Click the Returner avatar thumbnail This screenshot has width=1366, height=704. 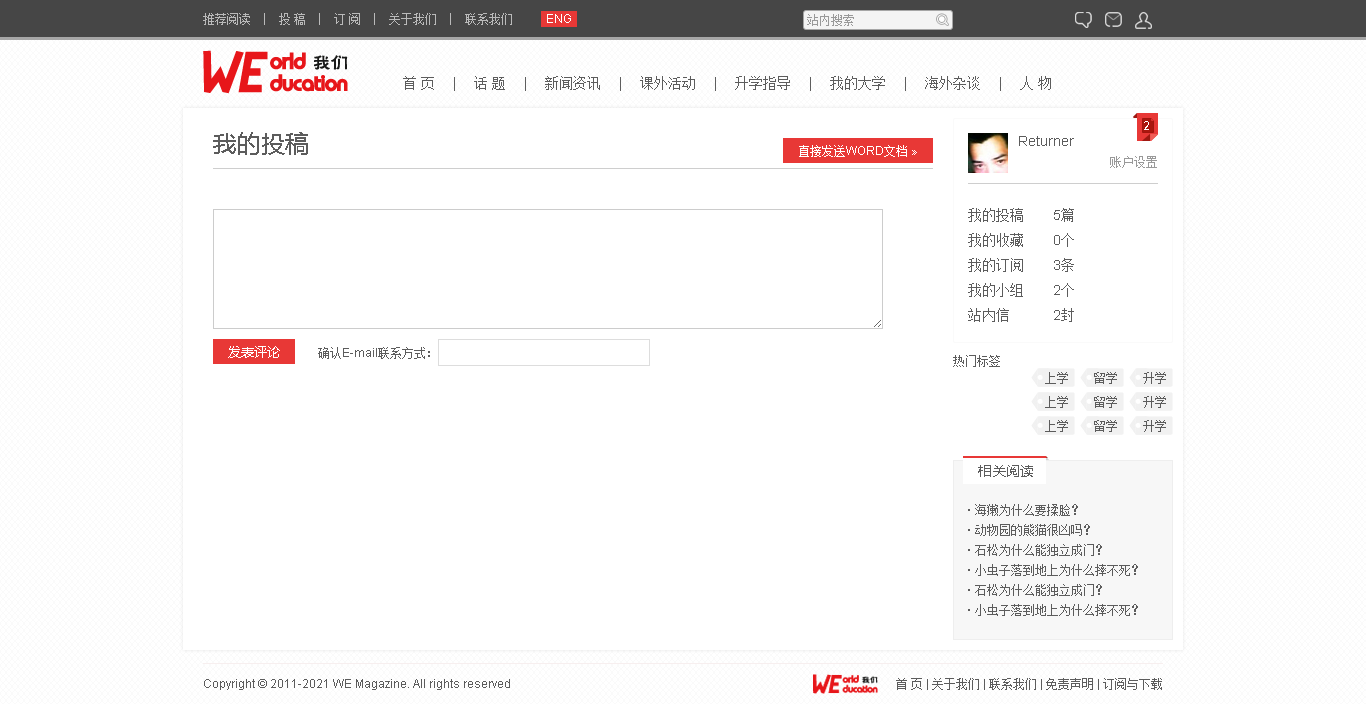(x=987, y=153)
